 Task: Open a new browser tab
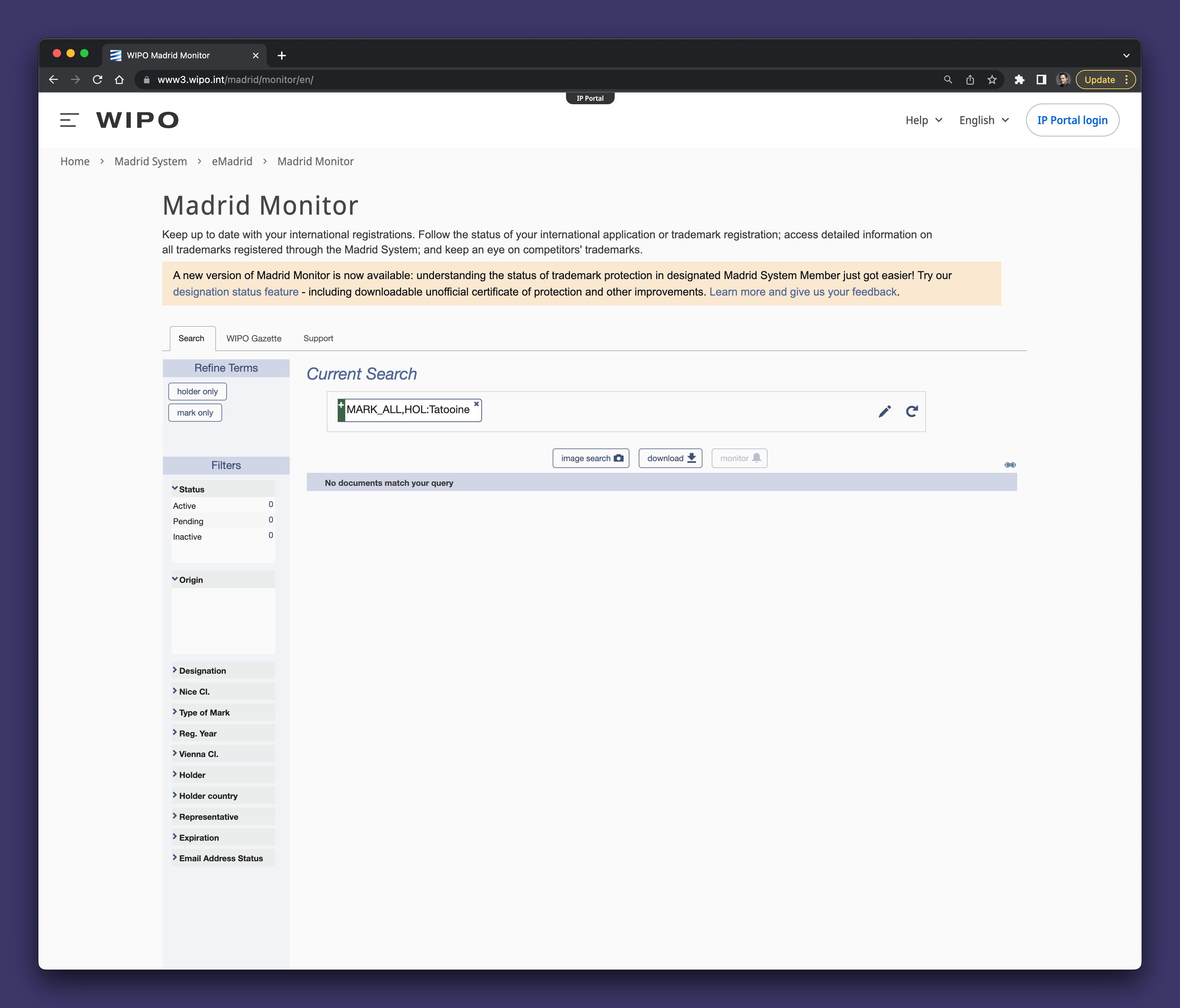[281, 55]
